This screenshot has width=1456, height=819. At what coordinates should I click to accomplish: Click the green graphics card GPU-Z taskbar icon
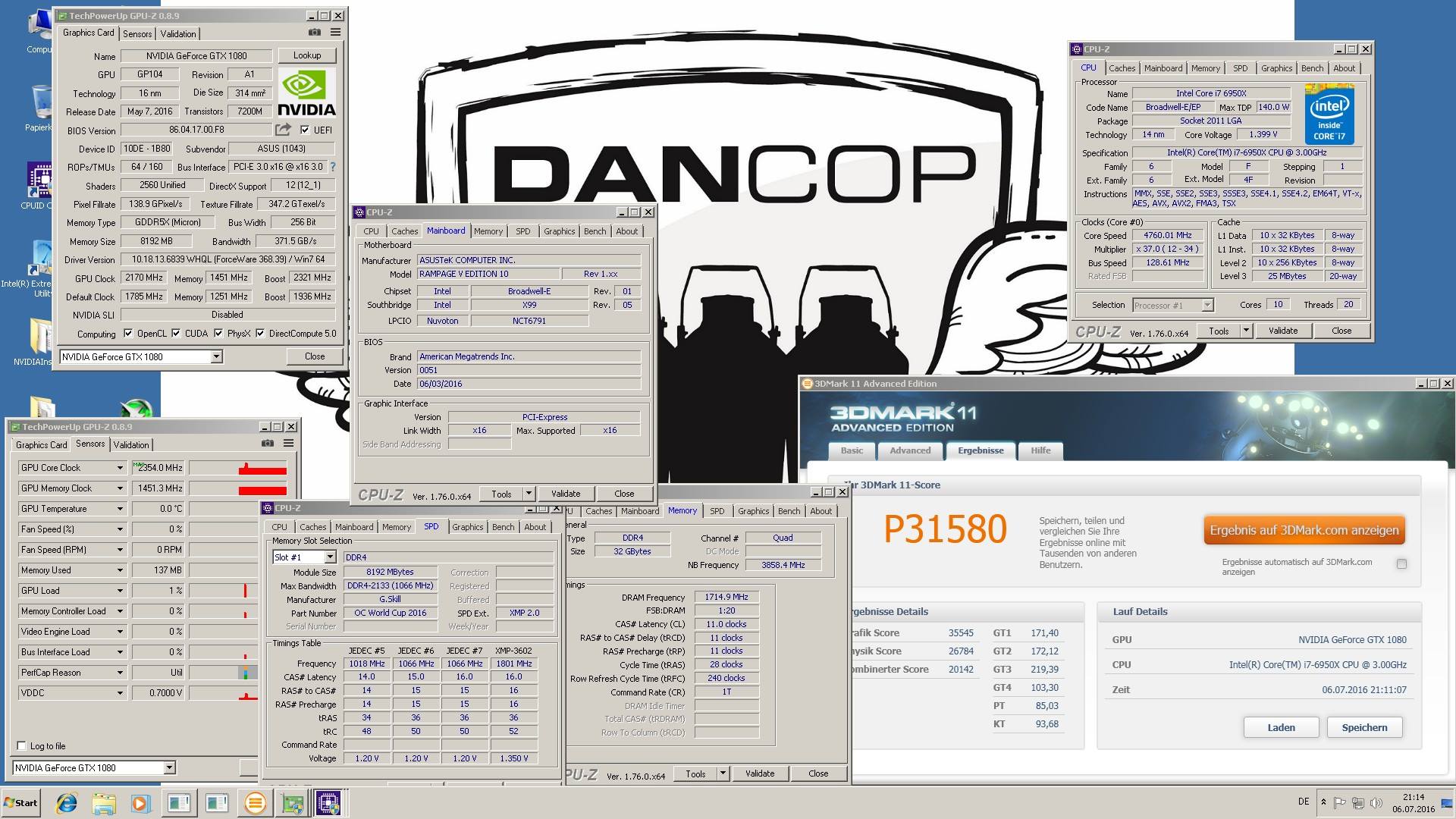(293, 803)
